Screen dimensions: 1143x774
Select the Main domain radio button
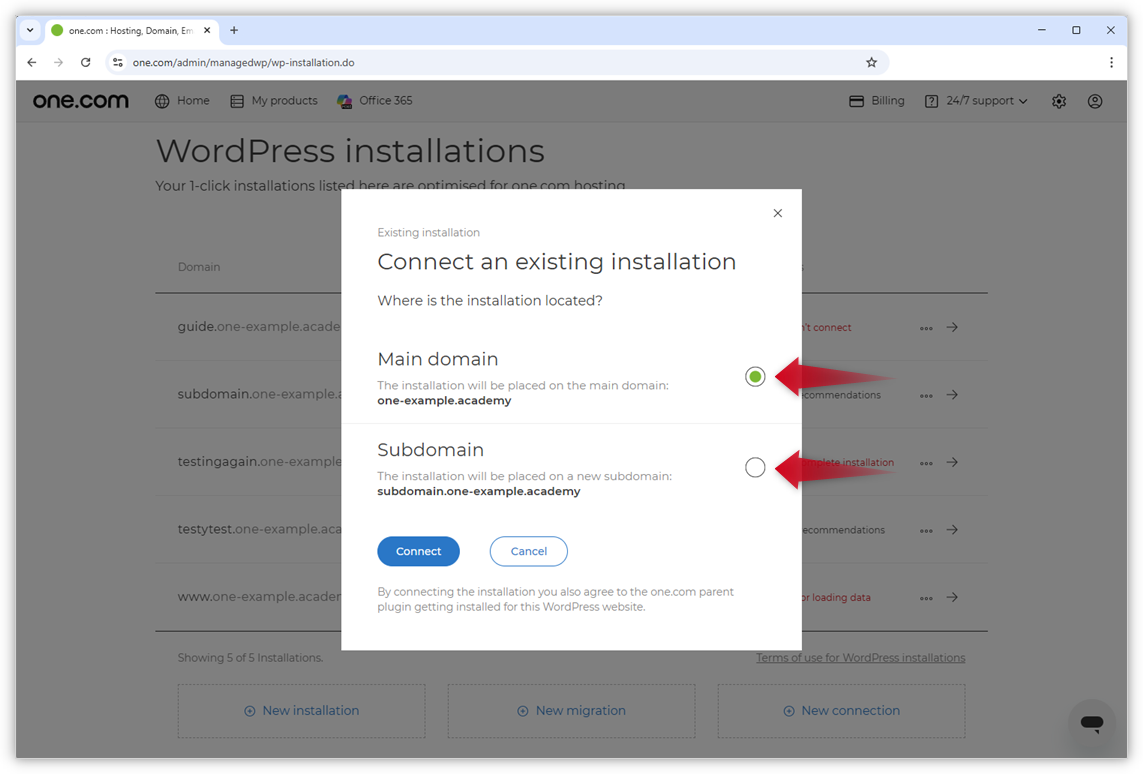point(755,377)
